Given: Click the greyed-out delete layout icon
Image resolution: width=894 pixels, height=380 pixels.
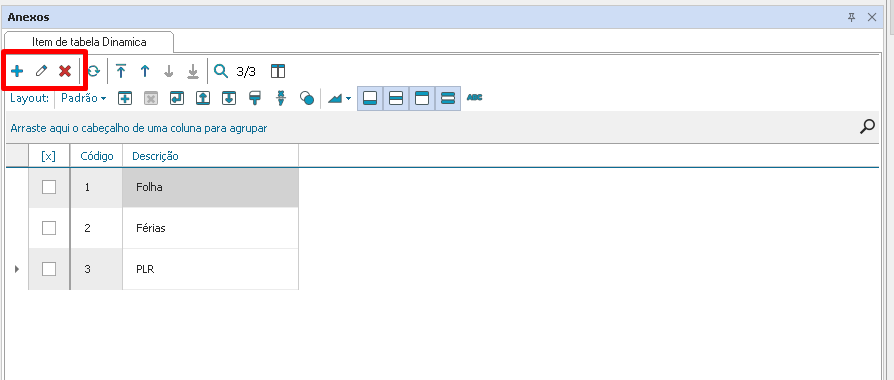Looking at the screenshot, I should [151, 98].
